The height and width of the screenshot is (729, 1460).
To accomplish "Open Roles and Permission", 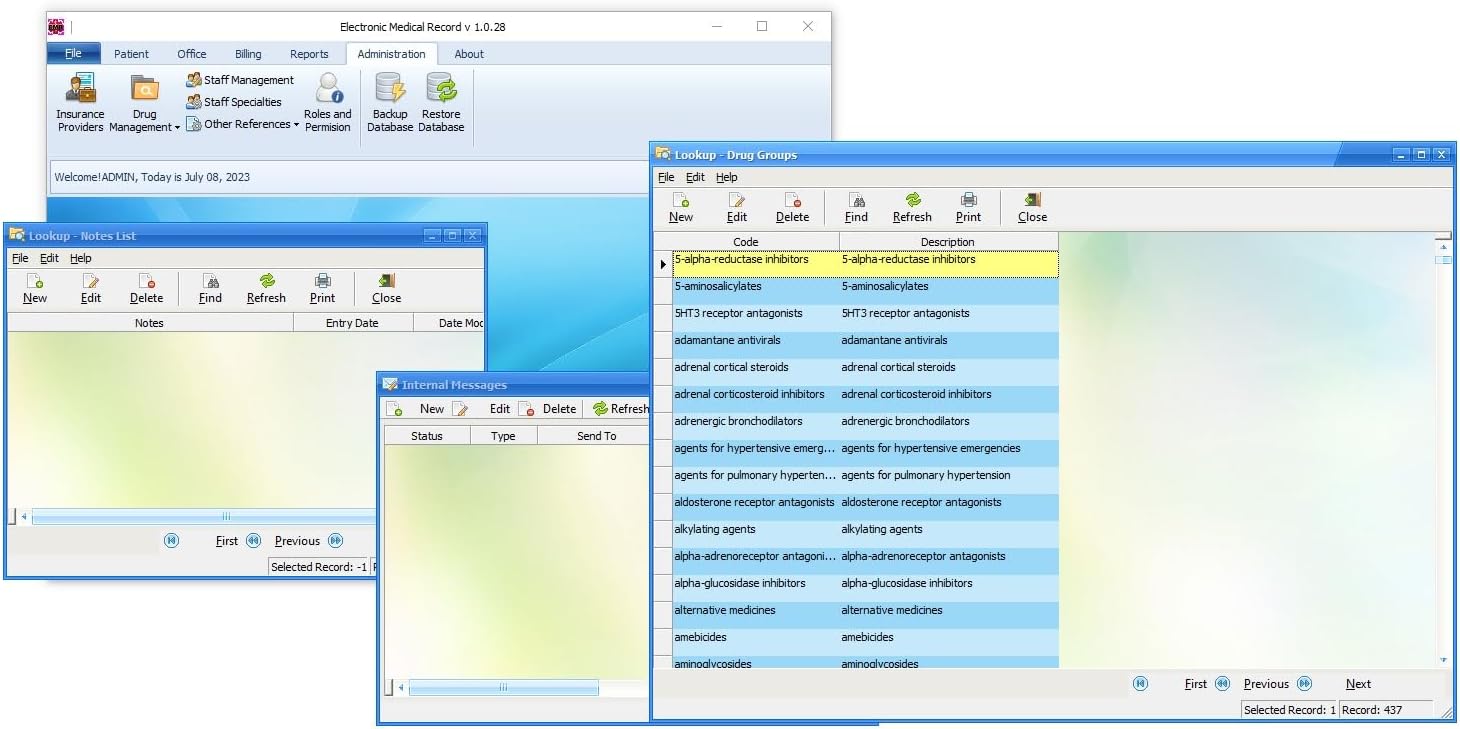I will click(328, 100).
